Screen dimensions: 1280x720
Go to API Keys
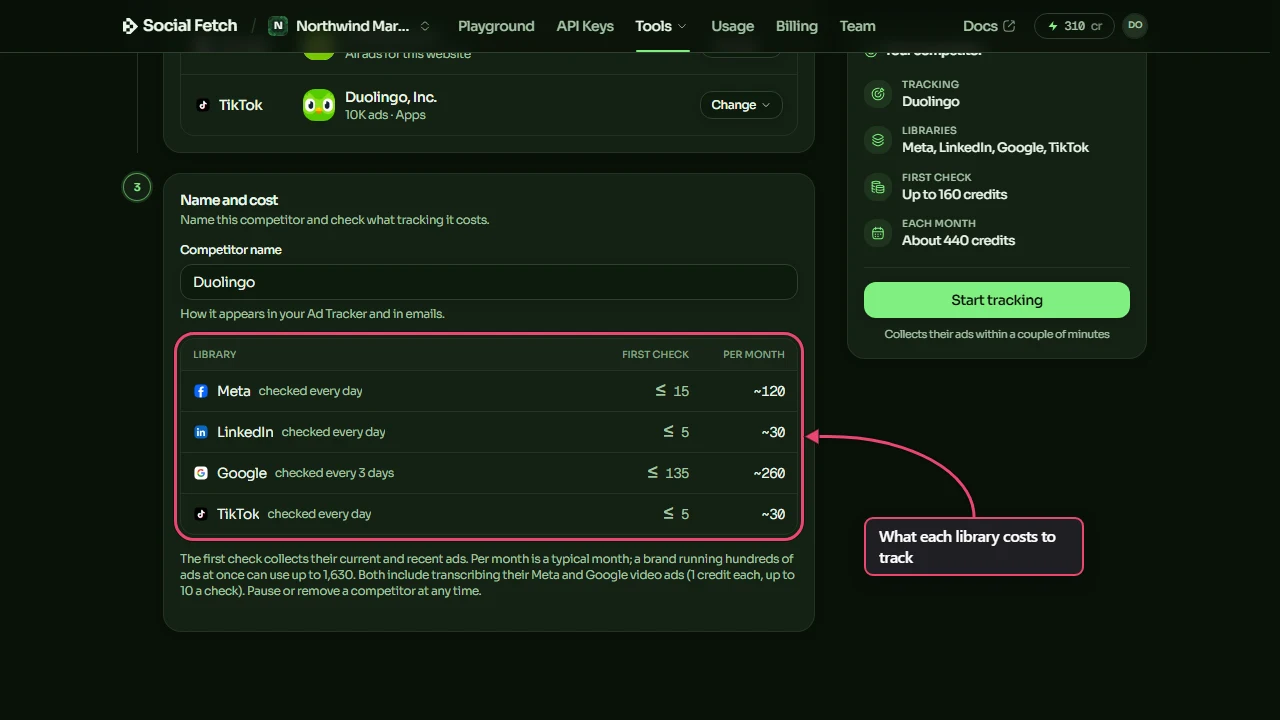coord(585,26)
